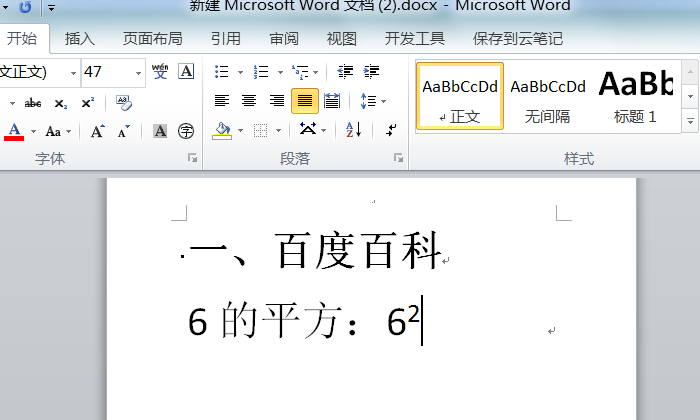Switch to the 插入 tab
This screenshot has height=420, width=700.
[x=80, y=39]
